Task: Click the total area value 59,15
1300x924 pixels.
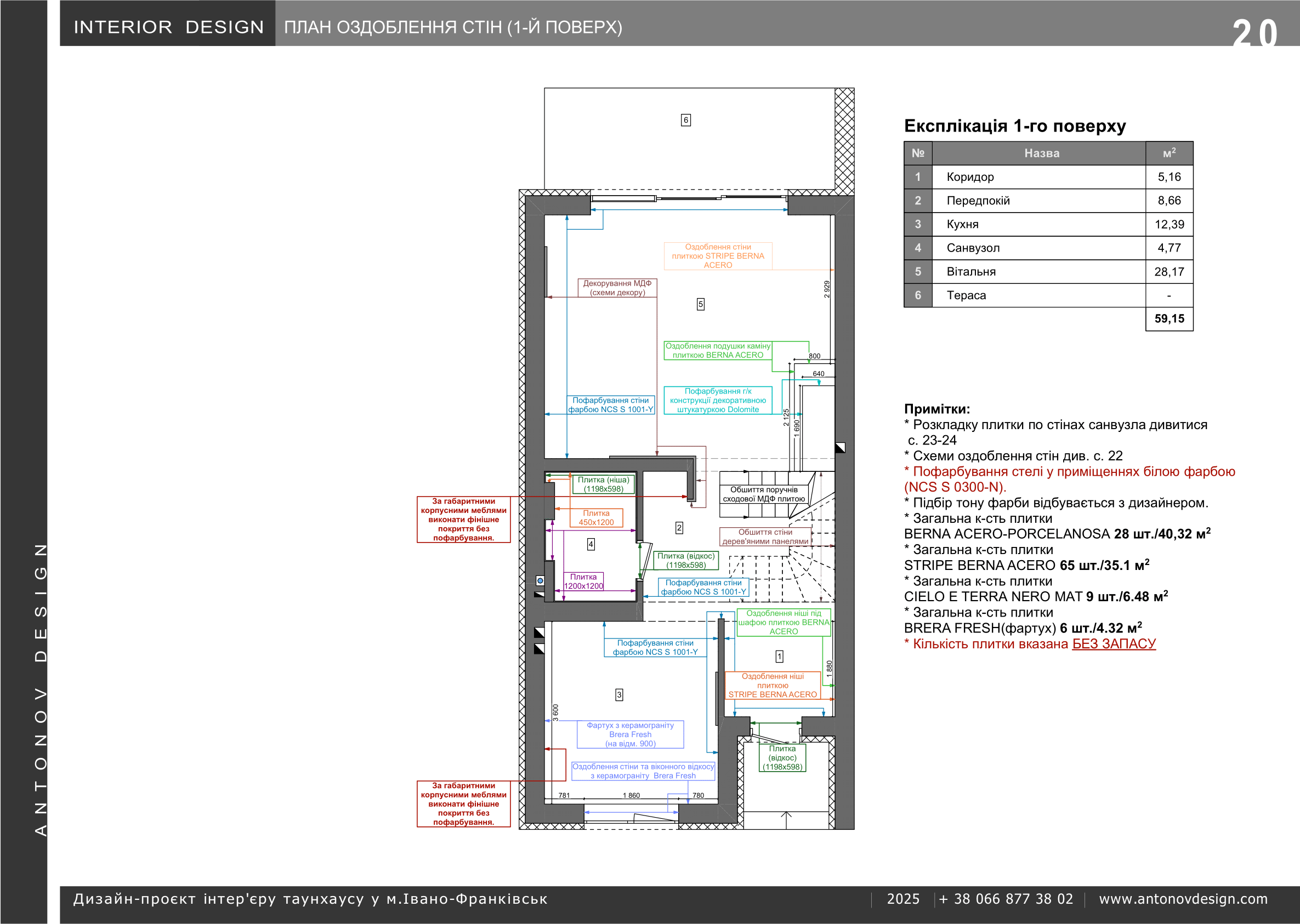Action: point(1169,319)
